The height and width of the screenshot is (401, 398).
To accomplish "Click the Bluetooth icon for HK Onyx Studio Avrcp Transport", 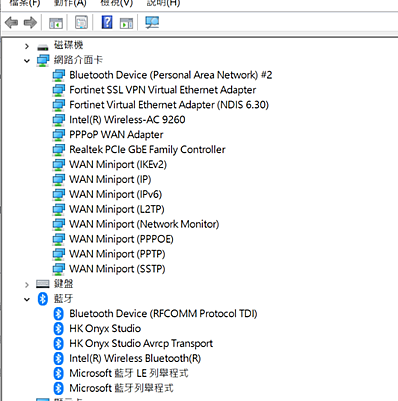I will tap(59, 344).
